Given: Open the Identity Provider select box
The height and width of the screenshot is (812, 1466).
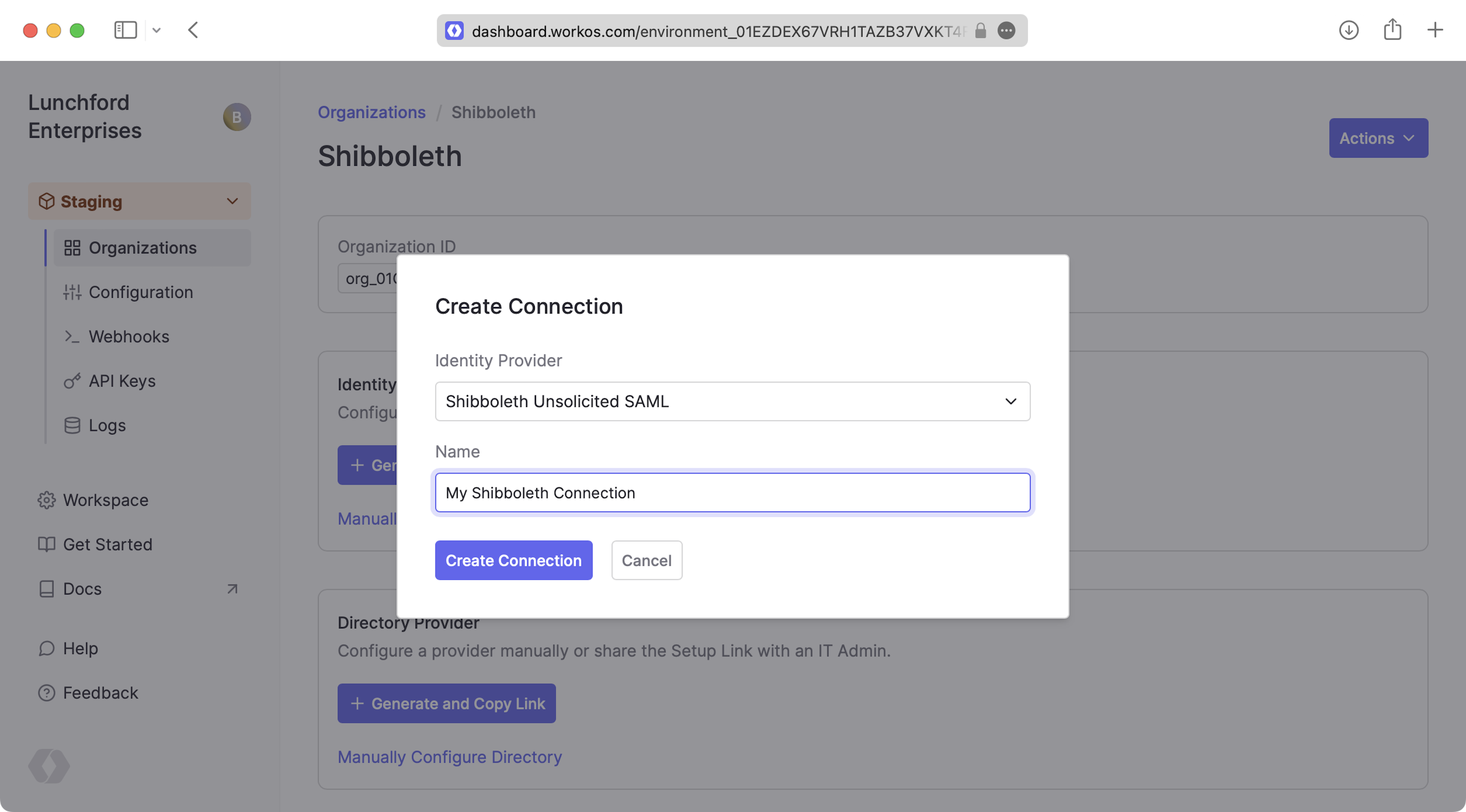Looking at the screenshot, I should [x=732, y=402].
